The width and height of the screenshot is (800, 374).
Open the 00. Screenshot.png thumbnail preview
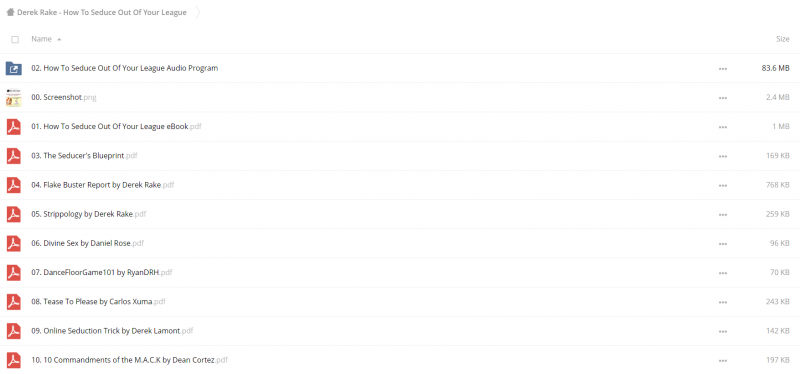click(14, 97)
